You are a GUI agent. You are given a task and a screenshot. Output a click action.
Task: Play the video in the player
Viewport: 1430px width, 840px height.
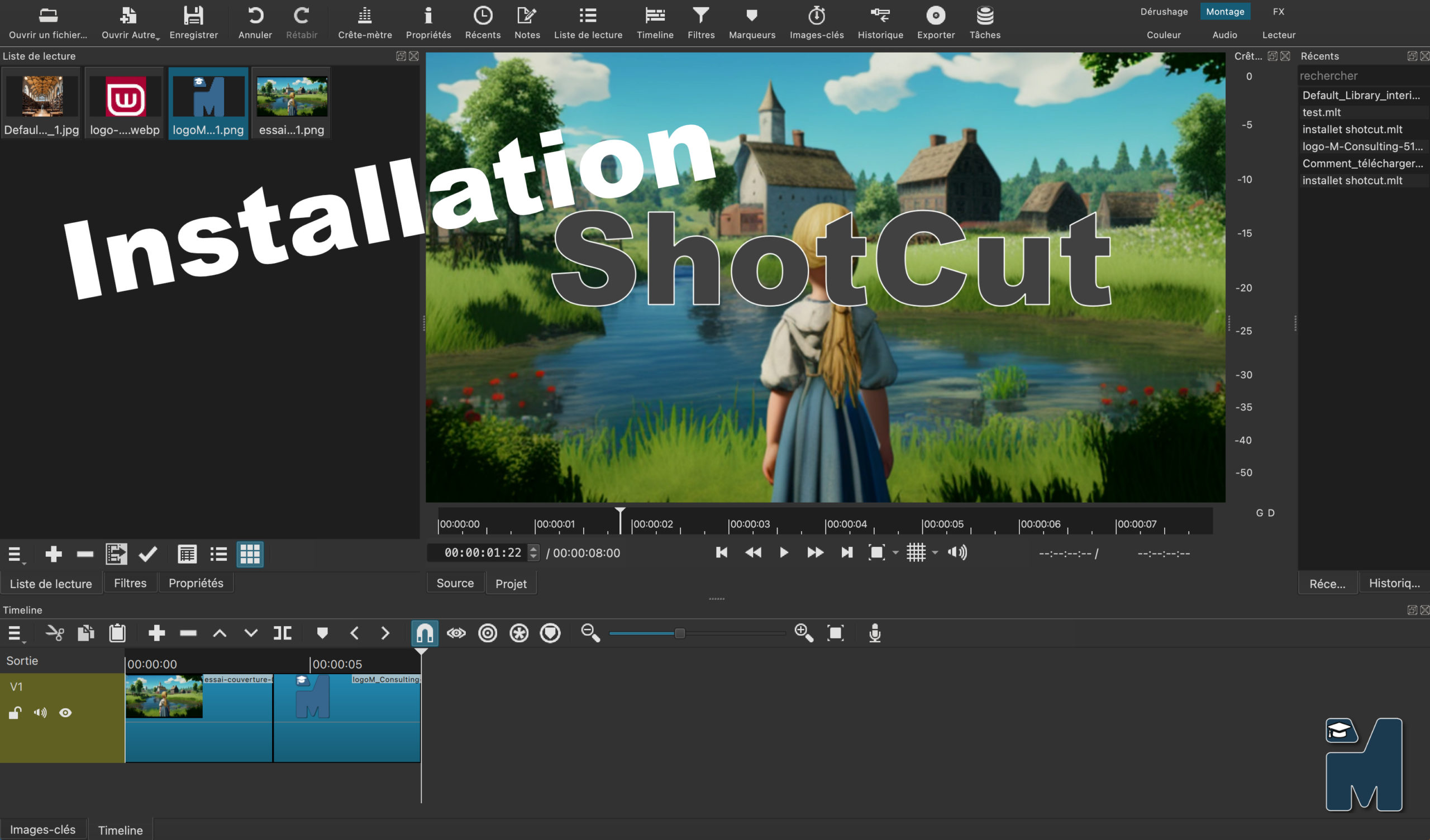coord(784,552)
